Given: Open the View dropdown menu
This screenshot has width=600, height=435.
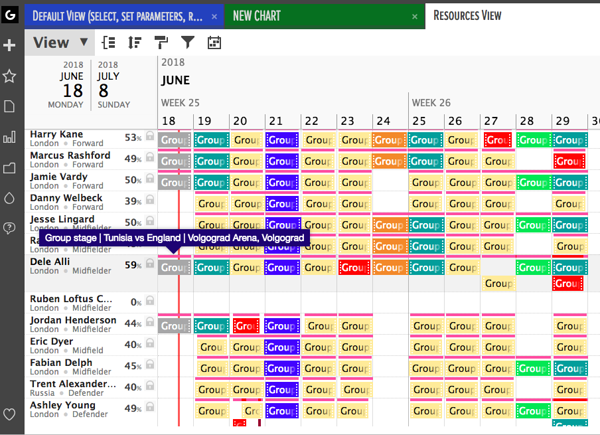Looking at the screenshot, I should [60, 42].
